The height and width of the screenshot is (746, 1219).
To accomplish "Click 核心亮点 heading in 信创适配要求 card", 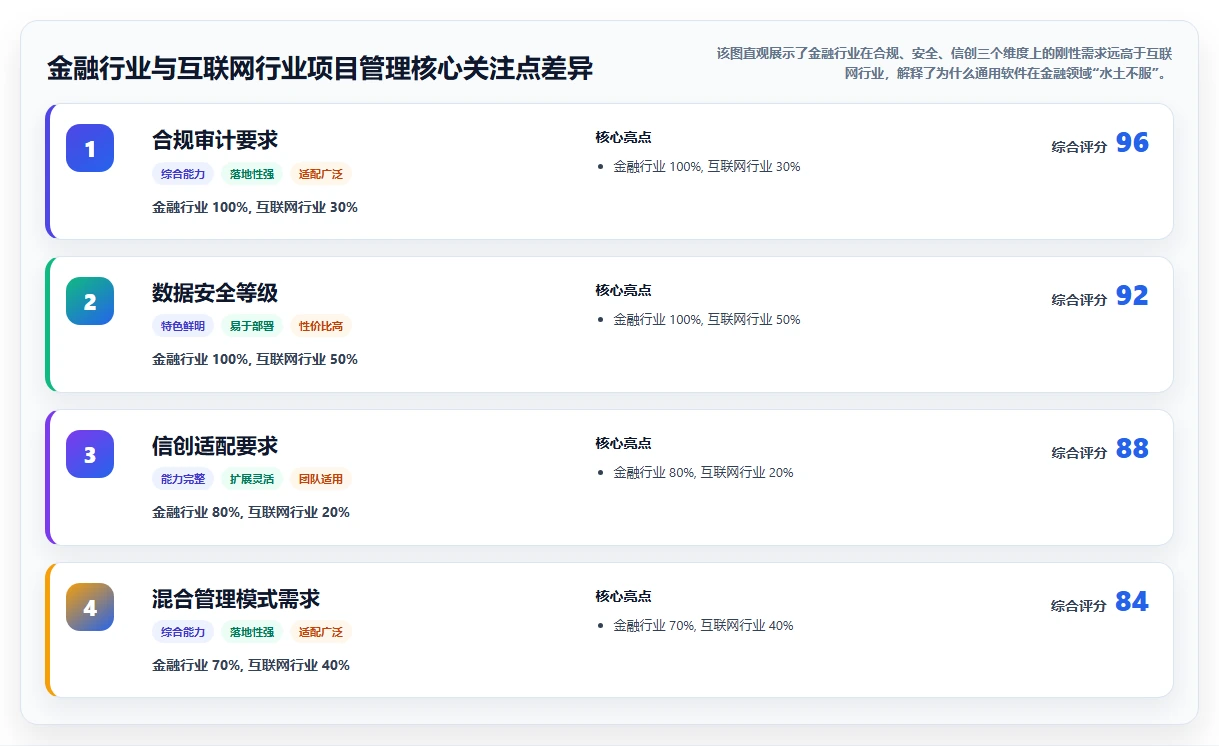I will 623,443.
